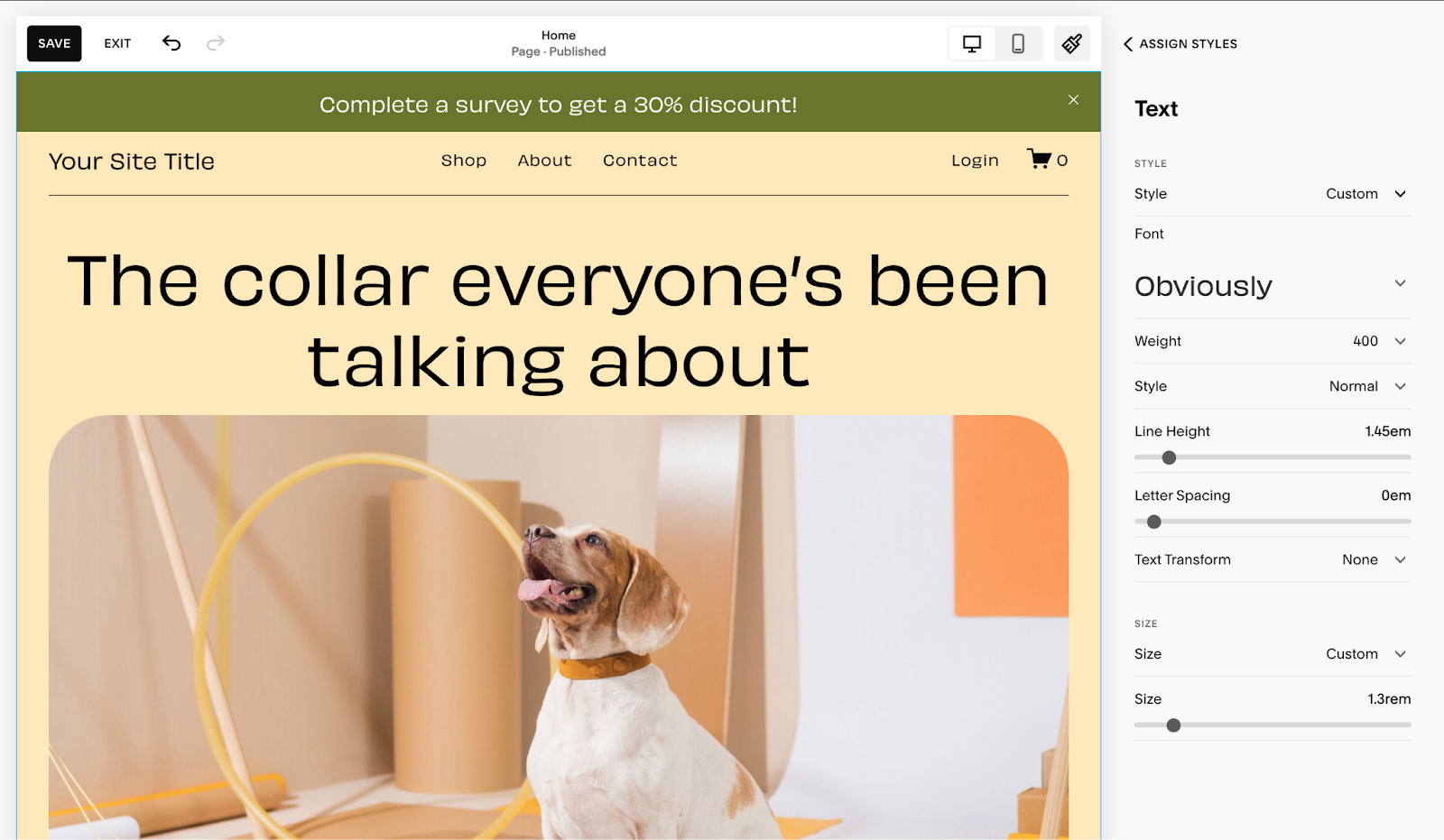Viewport: 1444px width, 840px height.
Task: Switch to mobile preview mode
Action: [1019, 42]
